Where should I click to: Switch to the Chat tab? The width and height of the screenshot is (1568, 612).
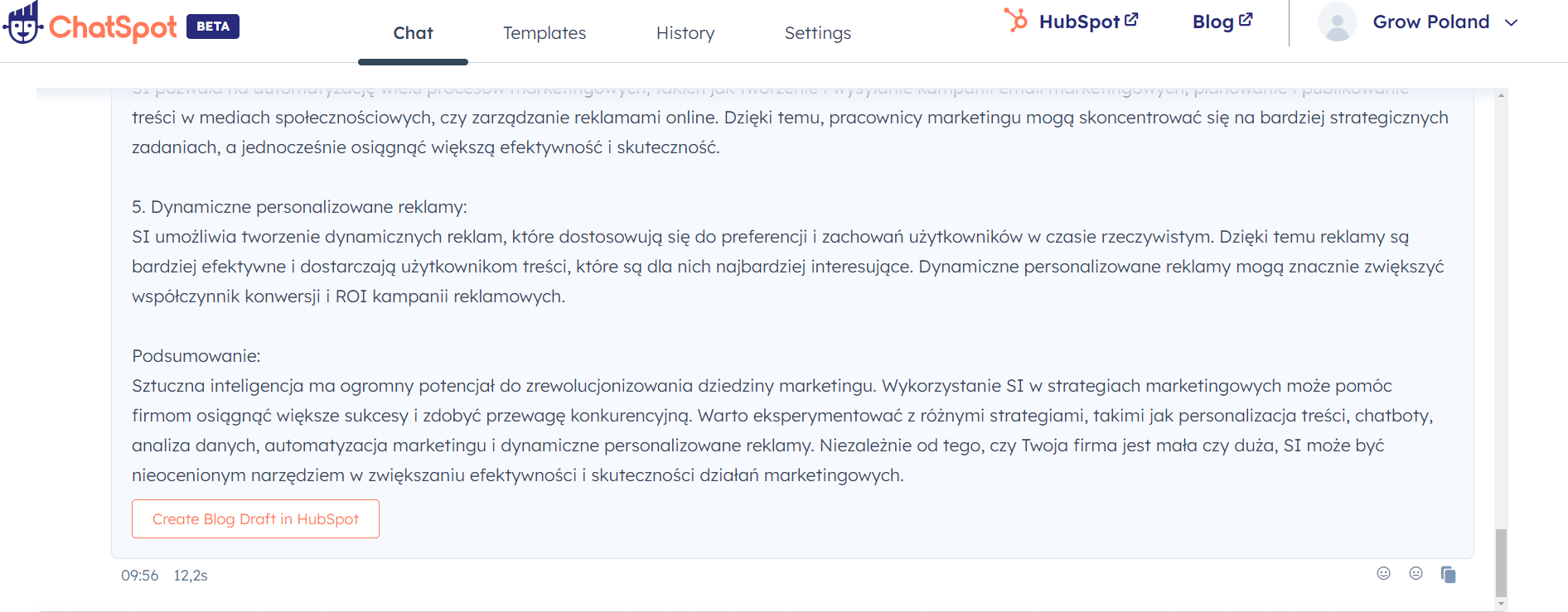point(413,33)
